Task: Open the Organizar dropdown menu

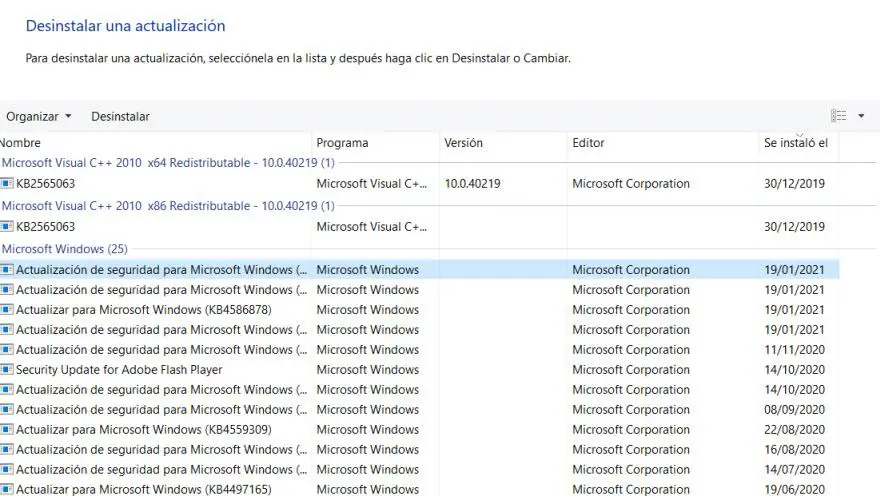Action: [39, 116]
